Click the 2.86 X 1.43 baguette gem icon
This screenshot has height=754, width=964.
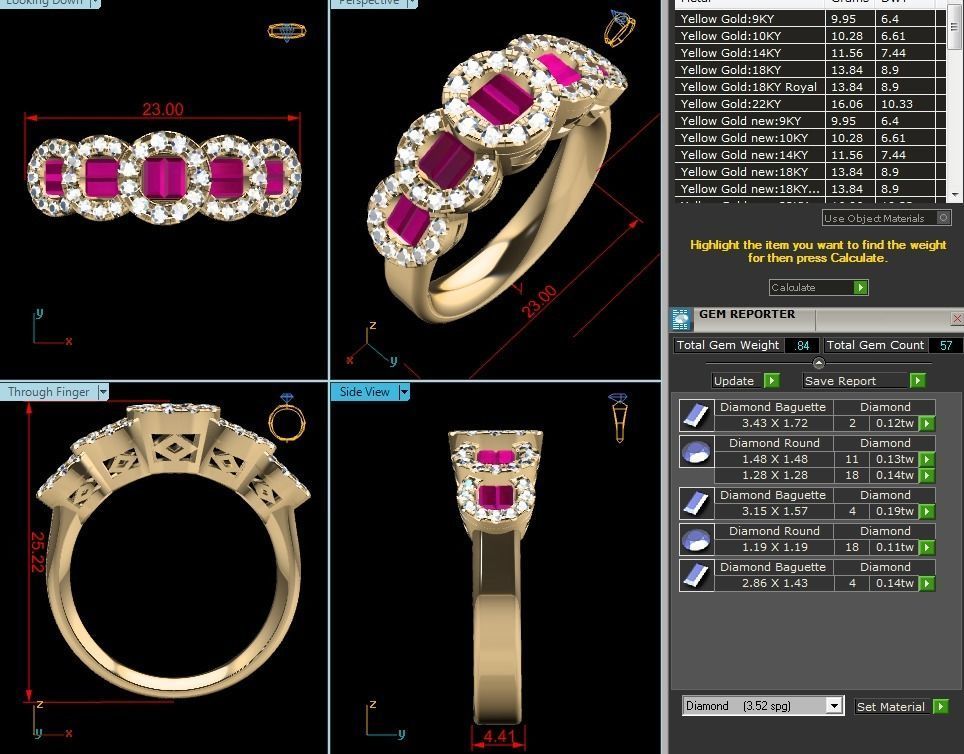click(x=697, y=575)
